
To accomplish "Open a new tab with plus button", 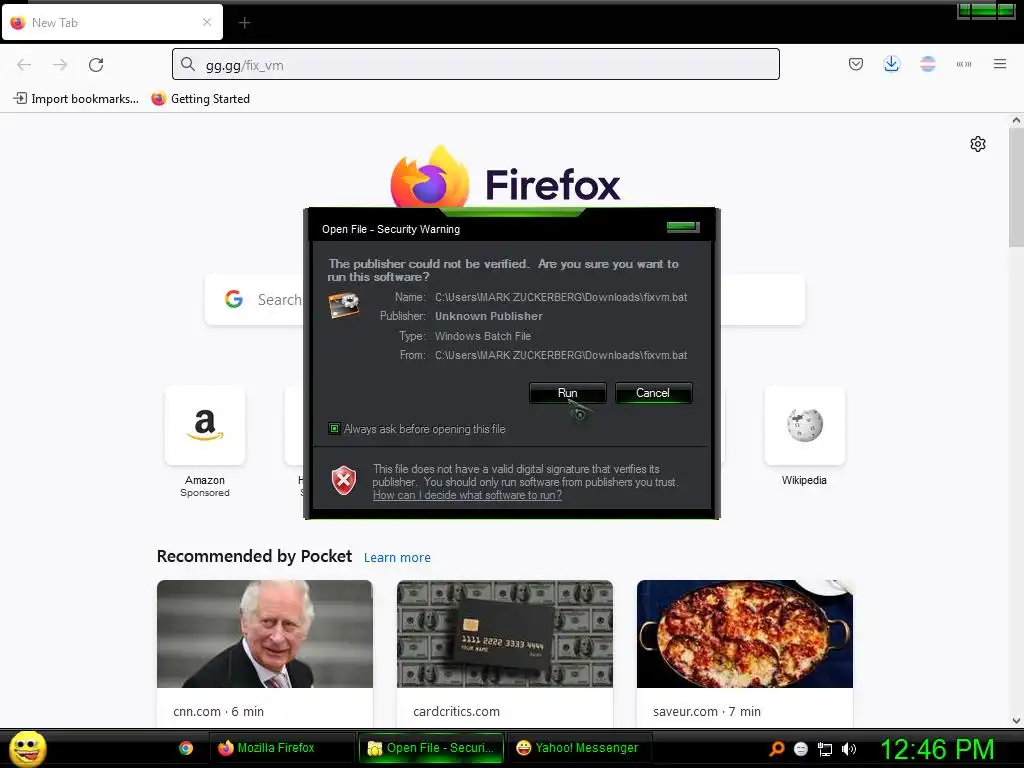I will click(244, 23).
